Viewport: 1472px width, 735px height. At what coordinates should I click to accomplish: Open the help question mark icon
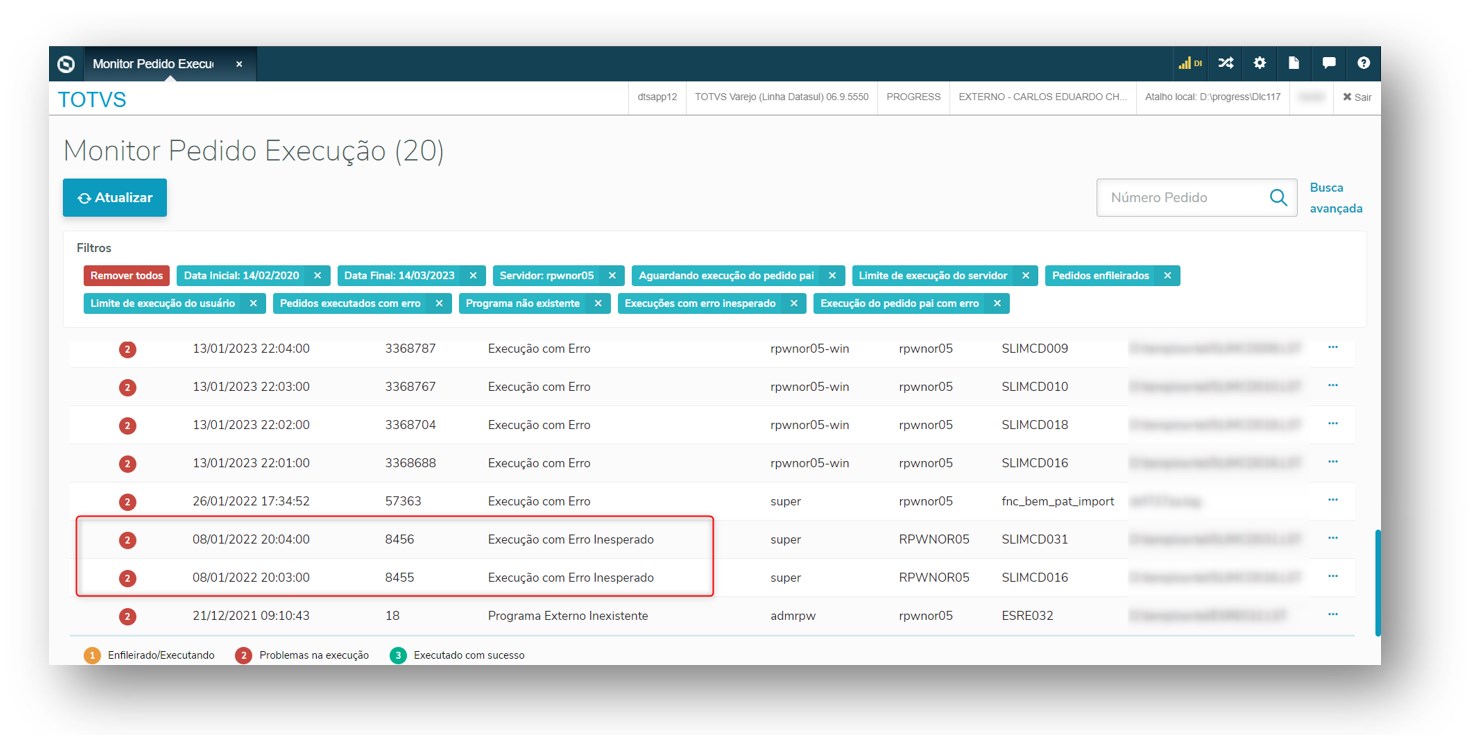coord(1363,63)
